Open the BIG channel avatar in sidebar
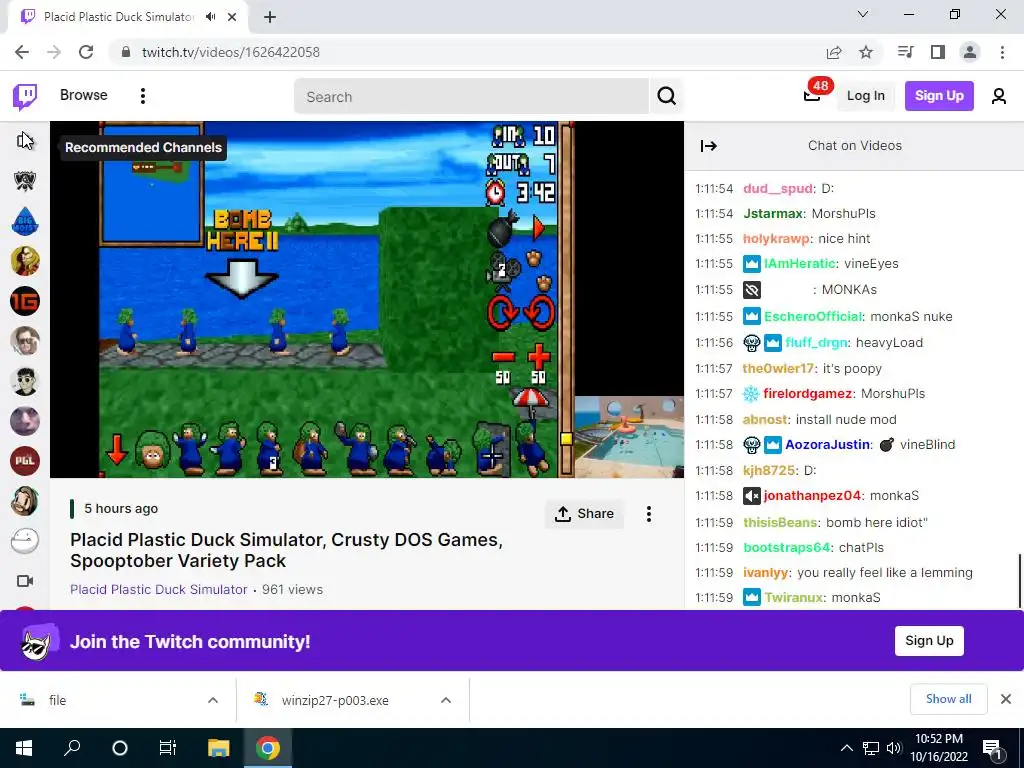Image resolution: width=1024 pixels, height=768 pixels. pyautogui.click(x=25, y=221)
